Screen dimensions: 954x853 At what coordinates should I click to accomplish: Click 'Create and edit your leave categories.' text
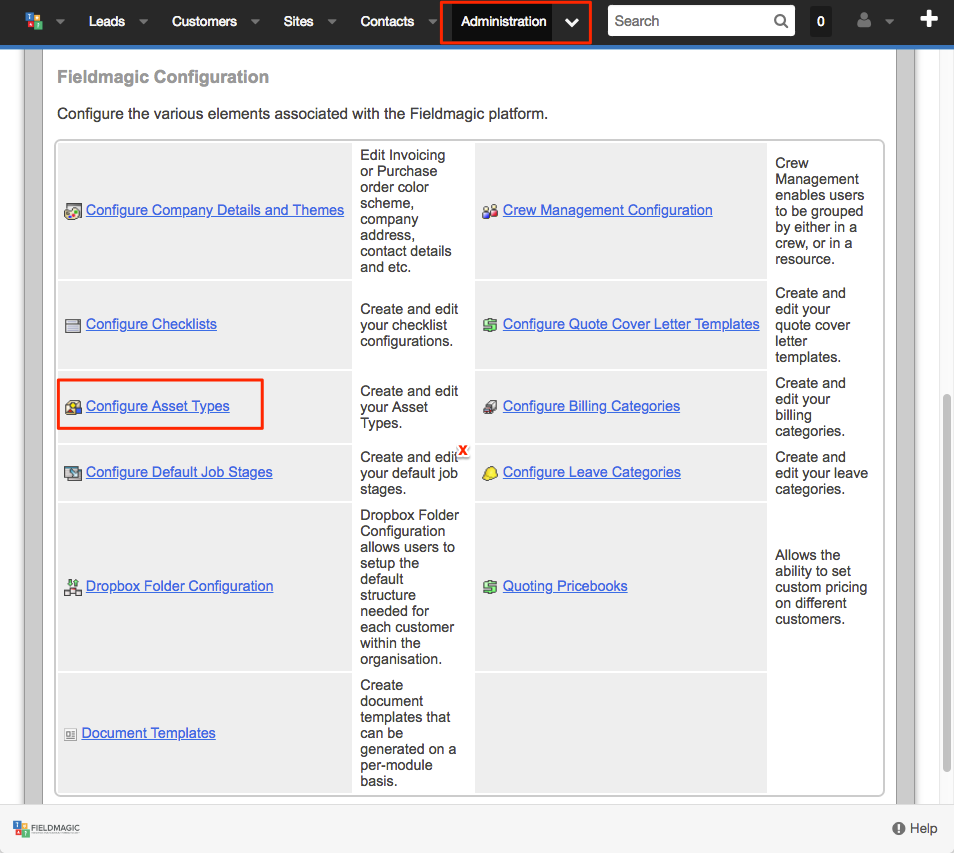pyautogui.click(x=821, y=473)
